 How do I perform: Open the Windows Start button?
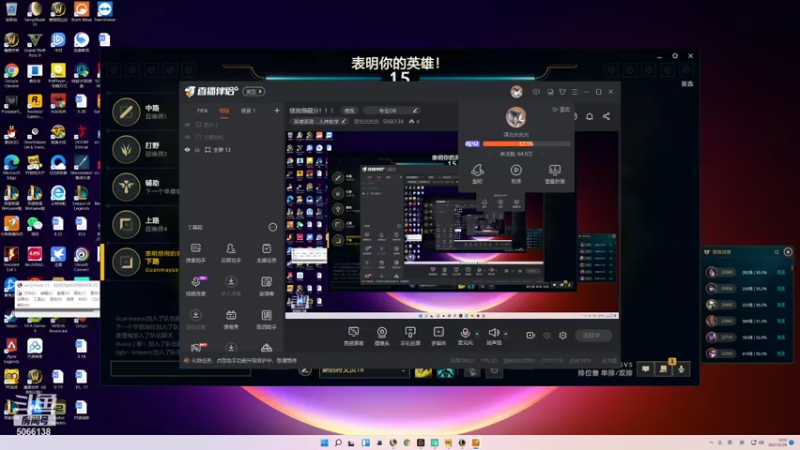(324, 442)
